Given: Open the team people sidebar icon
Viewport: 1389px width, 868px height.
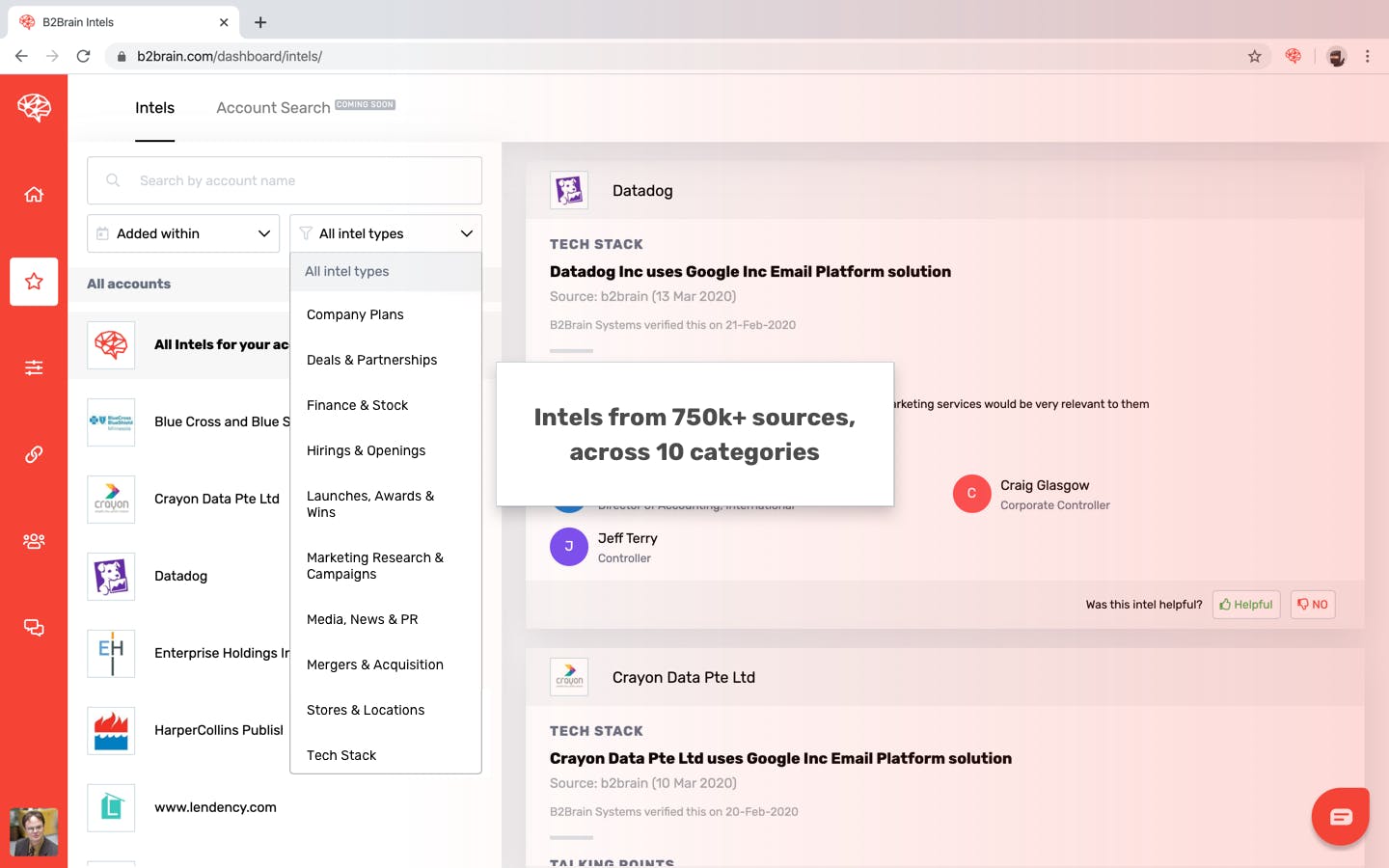Looking at the screenshot, I should coord(34,541).
